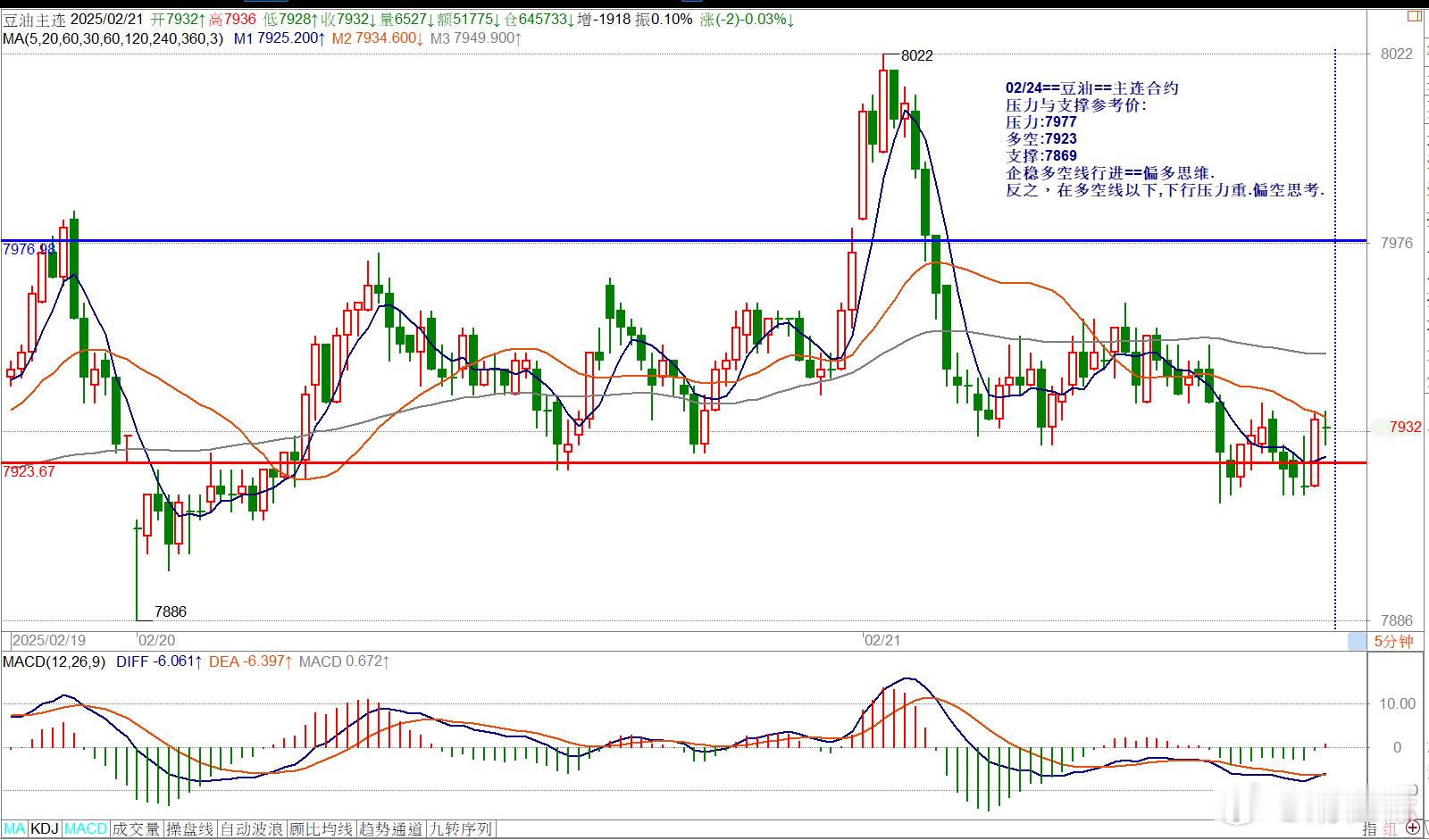Image resolution: width=1429 pixels, height=840 pixels.
Task: Open the 趋势通道 indicator tab
Action: coord(391,829)
